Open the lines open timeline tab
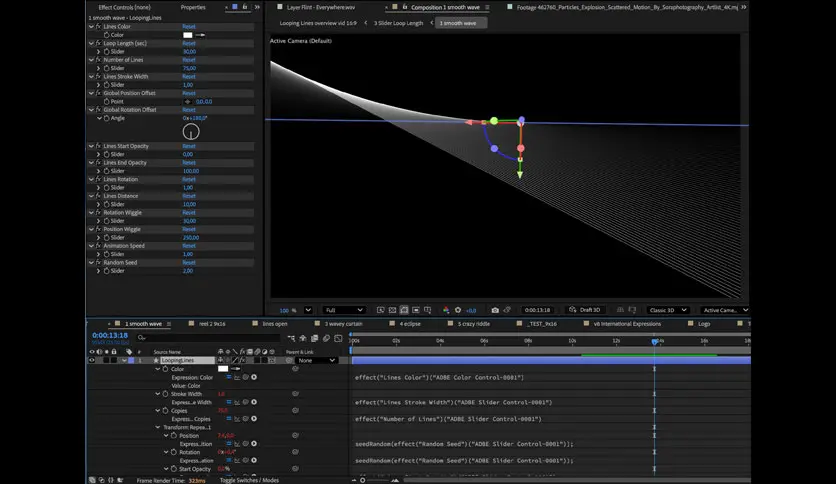836x484 pixels. pos(275,324)
